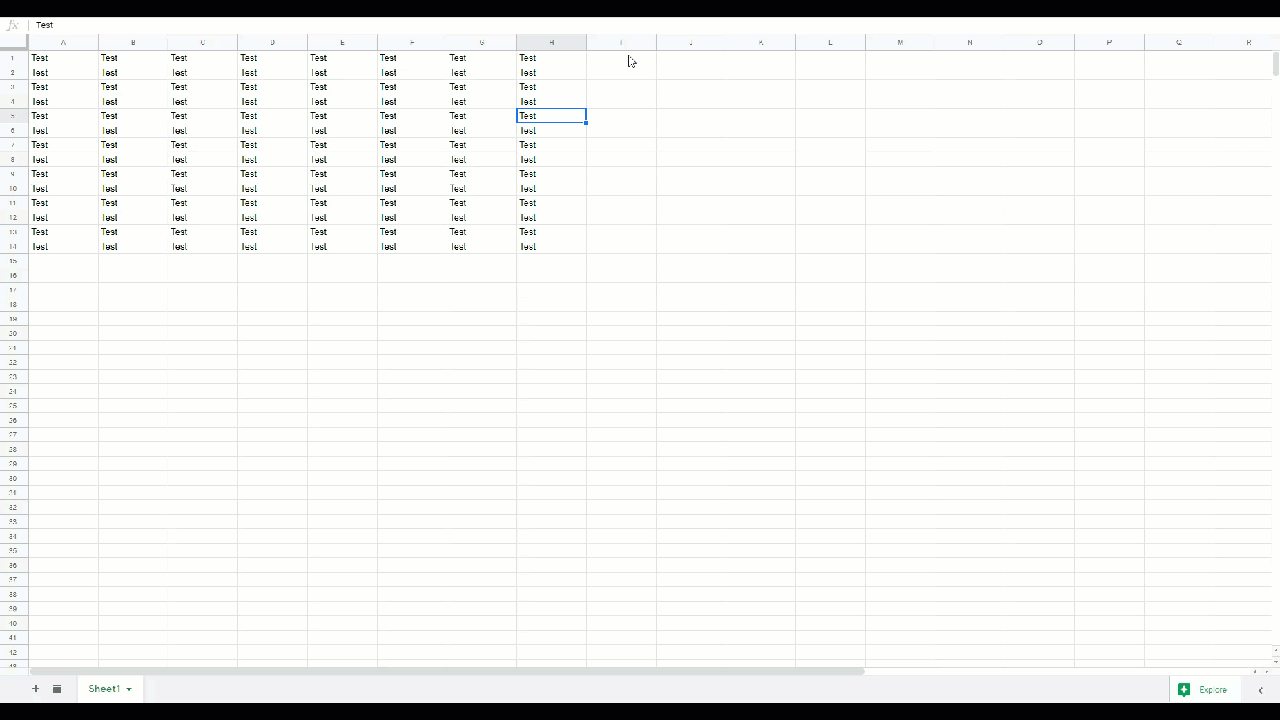
Task: Add a new sheet with the plus icon
Action: point(36,688)
